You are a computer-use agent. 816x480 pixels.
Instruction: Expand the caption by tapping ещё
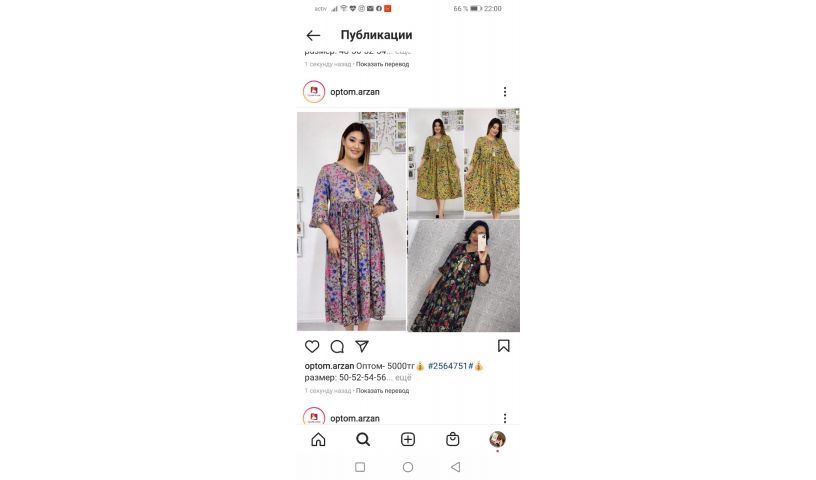403,377
